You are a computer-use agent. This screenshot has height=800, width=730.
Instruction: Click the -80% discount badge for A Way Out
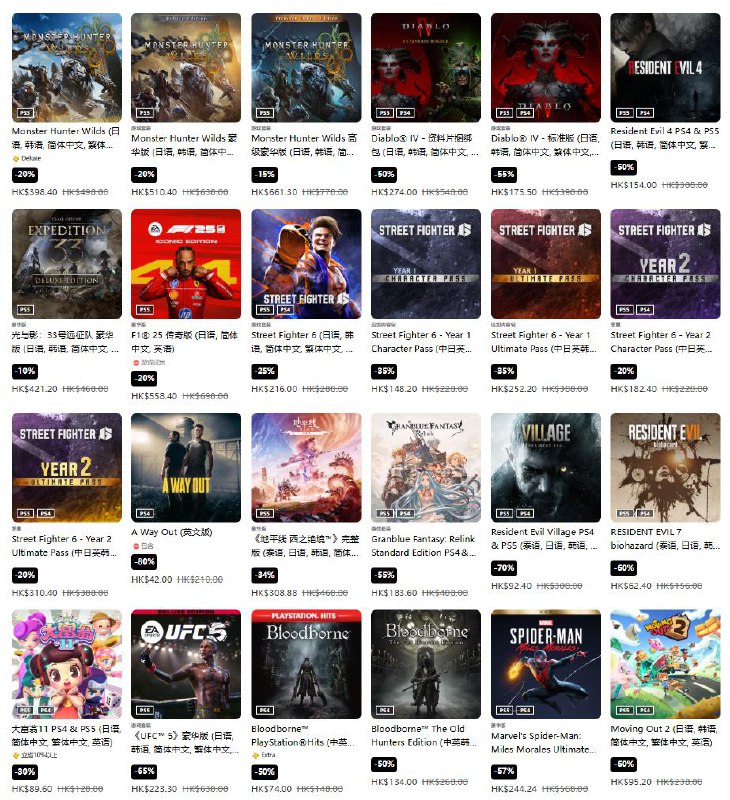(x=144, y=561)
